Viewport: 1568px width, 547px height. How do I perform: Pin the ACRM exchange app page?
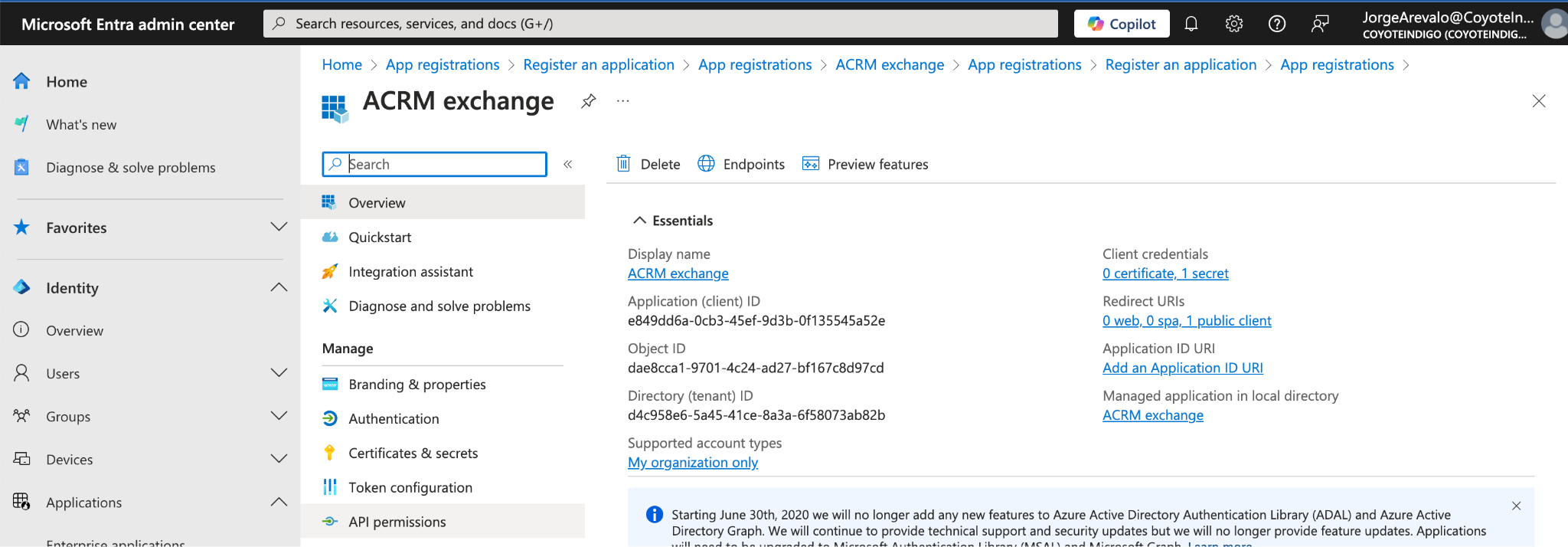click(588, 101)
